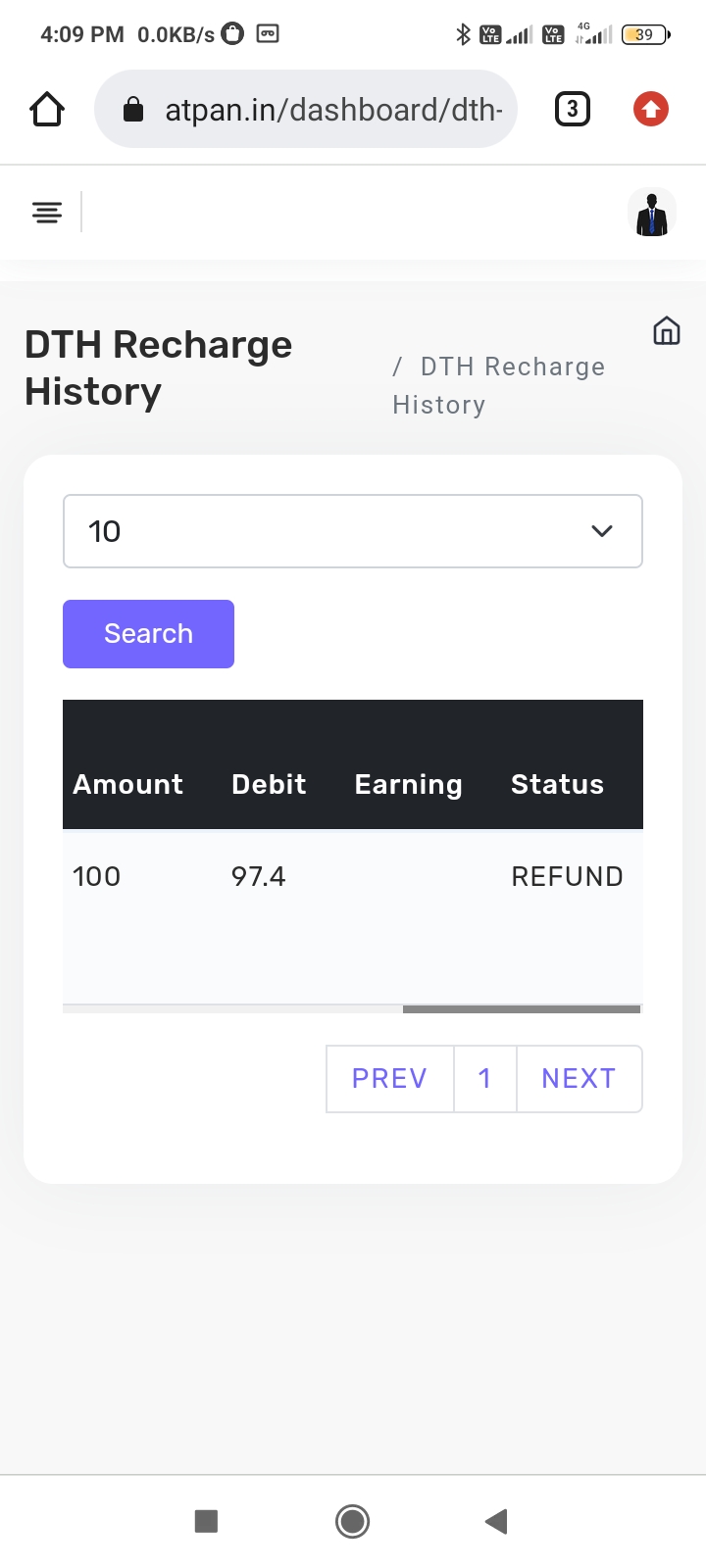Viewport: 706px width, 1568px height.
Task: Tap the atpan.in address bar URL
Action: point(333,110)
